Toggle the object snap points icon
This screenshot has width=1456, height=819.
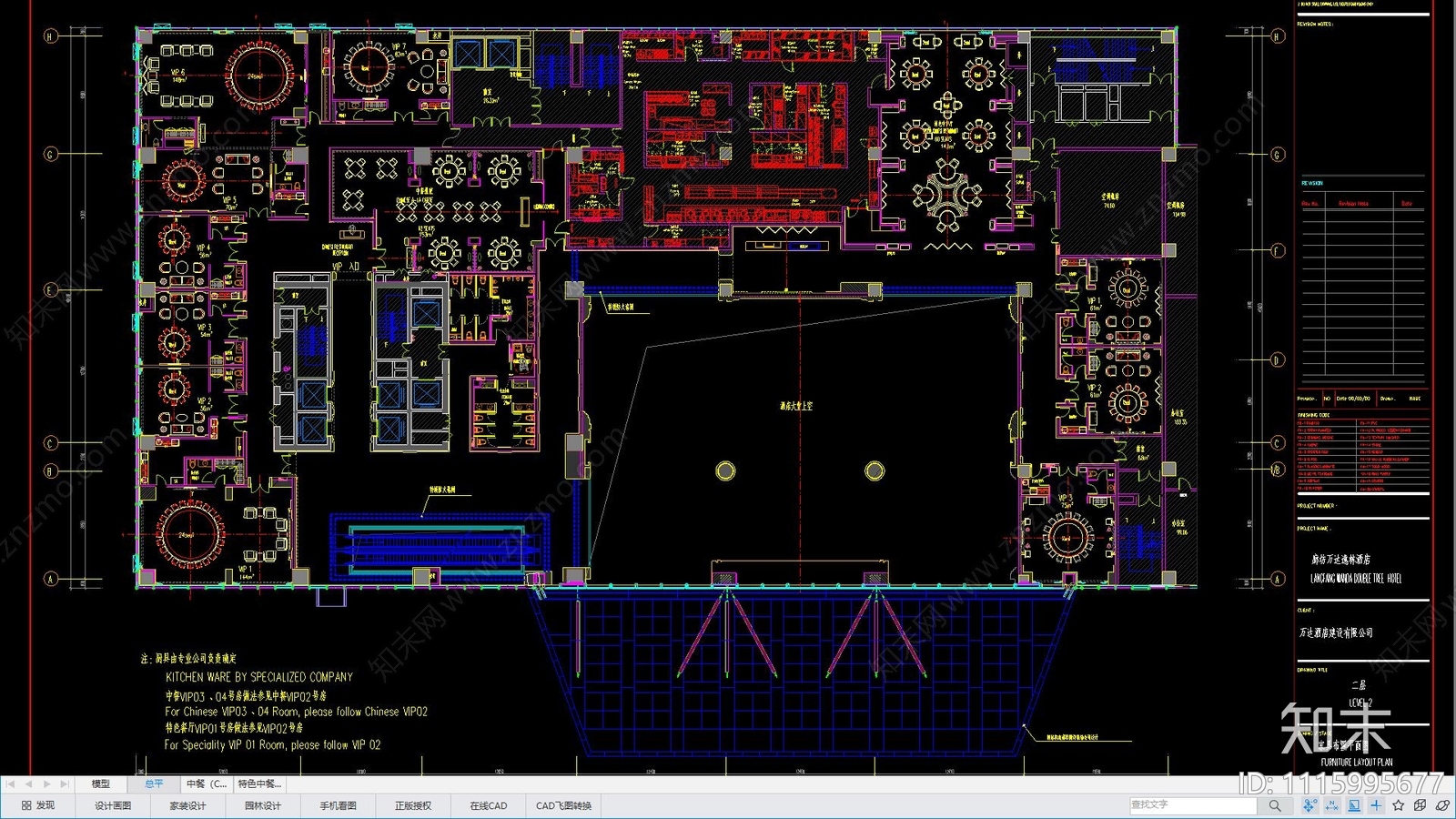pyautogui.click(x=1309, y=805)
